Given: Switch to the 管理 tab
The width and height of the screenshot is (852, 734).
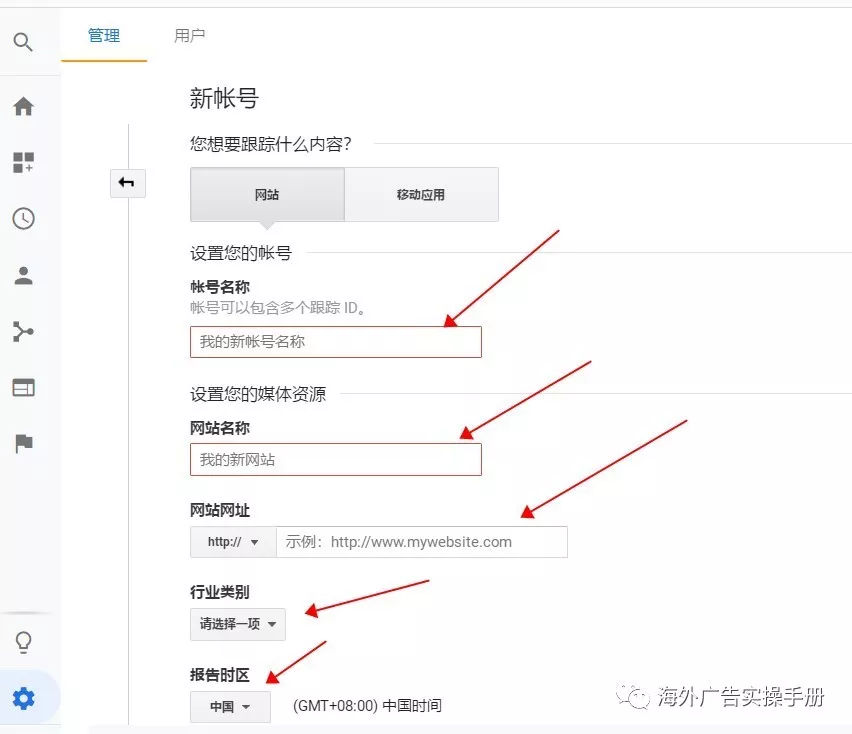Looking at the screenshot, I should tap(104, 36).
